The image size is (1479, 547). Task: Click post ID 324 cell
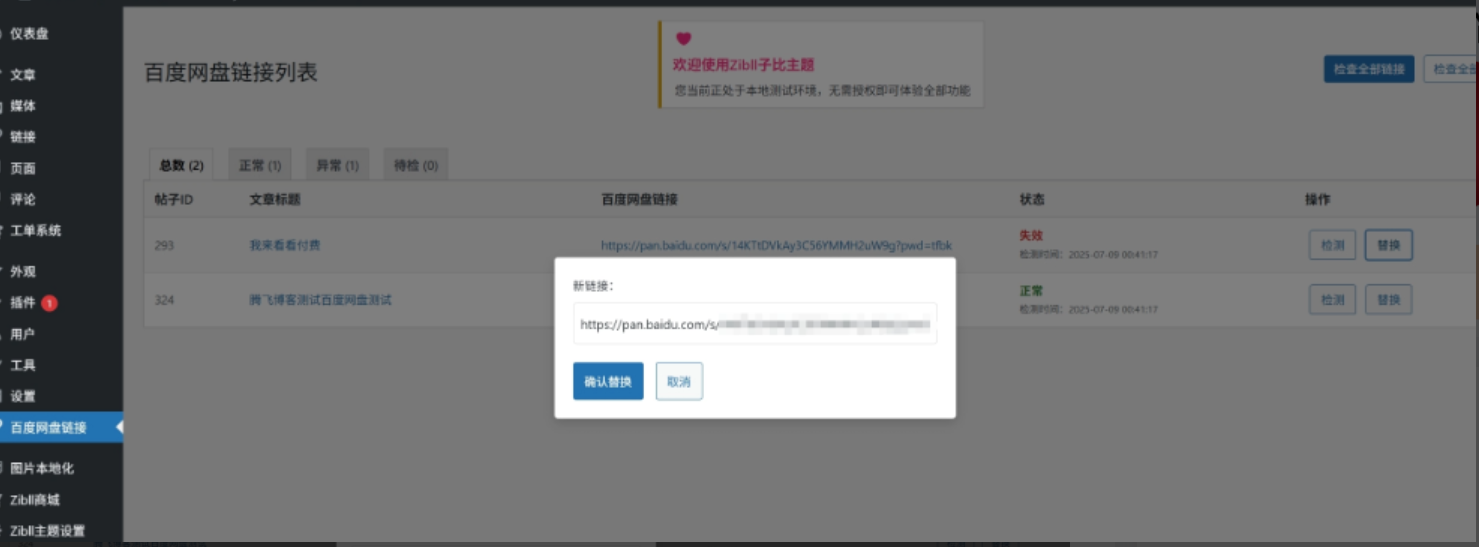[164, 300]
